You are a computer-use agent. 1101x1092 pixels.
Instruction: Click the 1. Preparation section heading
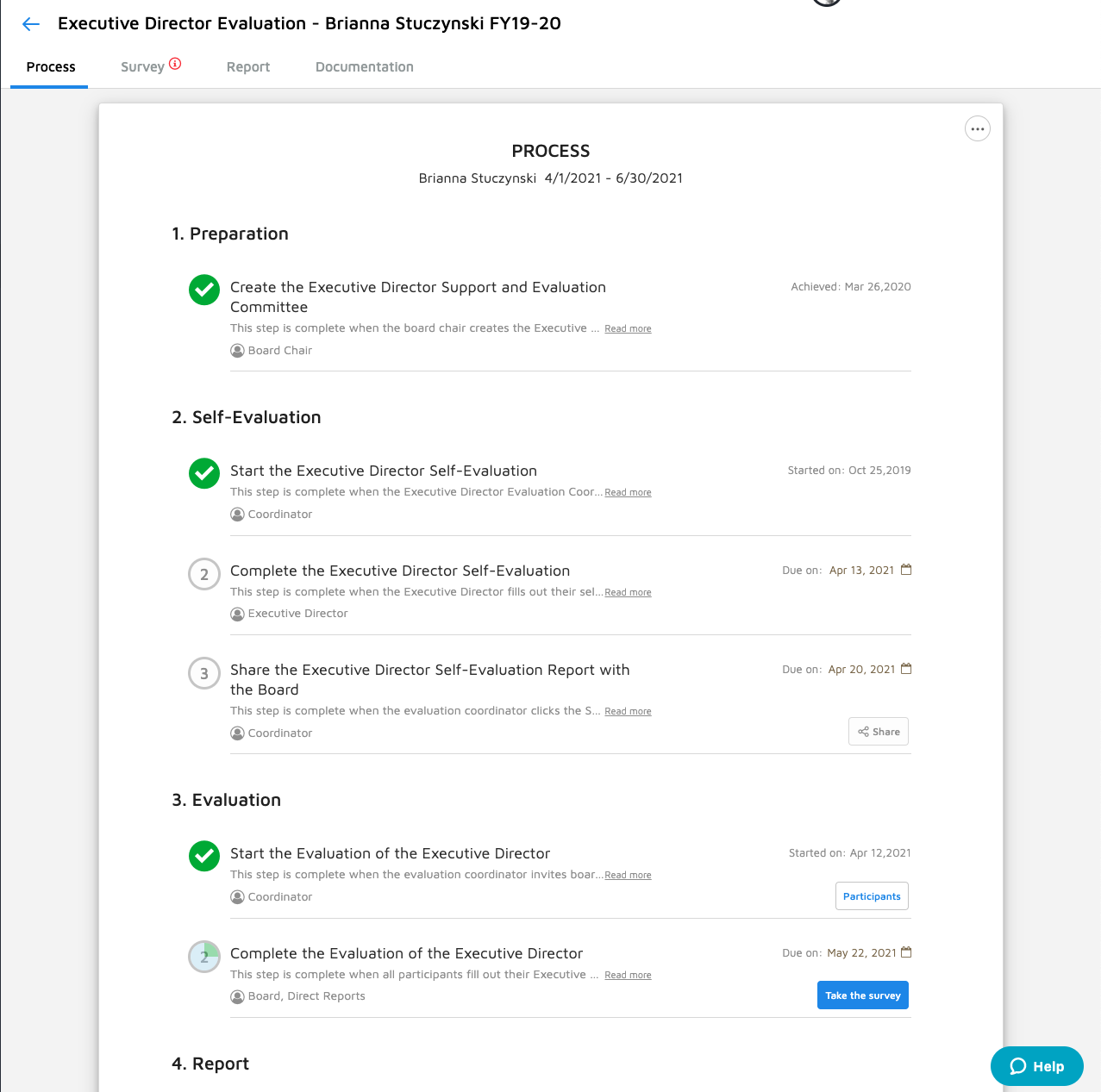click(230, 234)
